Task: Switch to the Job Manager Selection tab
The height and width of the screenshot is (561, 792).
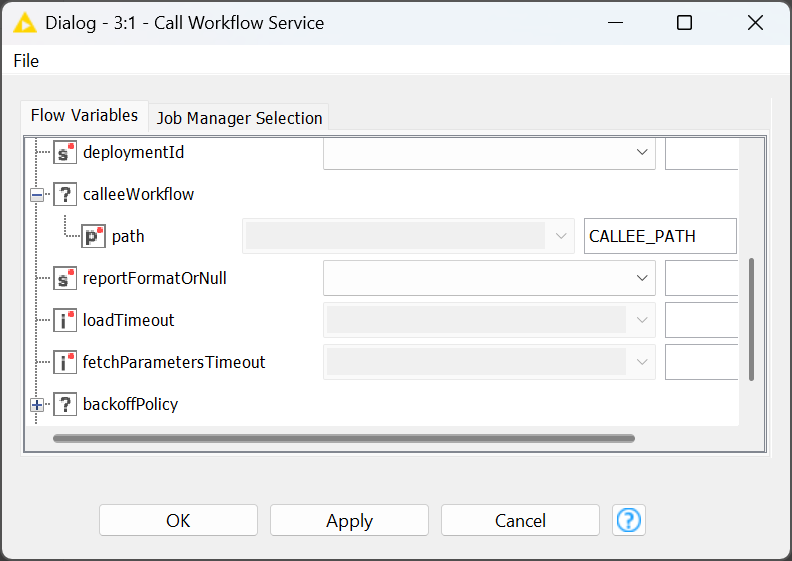Action: pos(239,118)
